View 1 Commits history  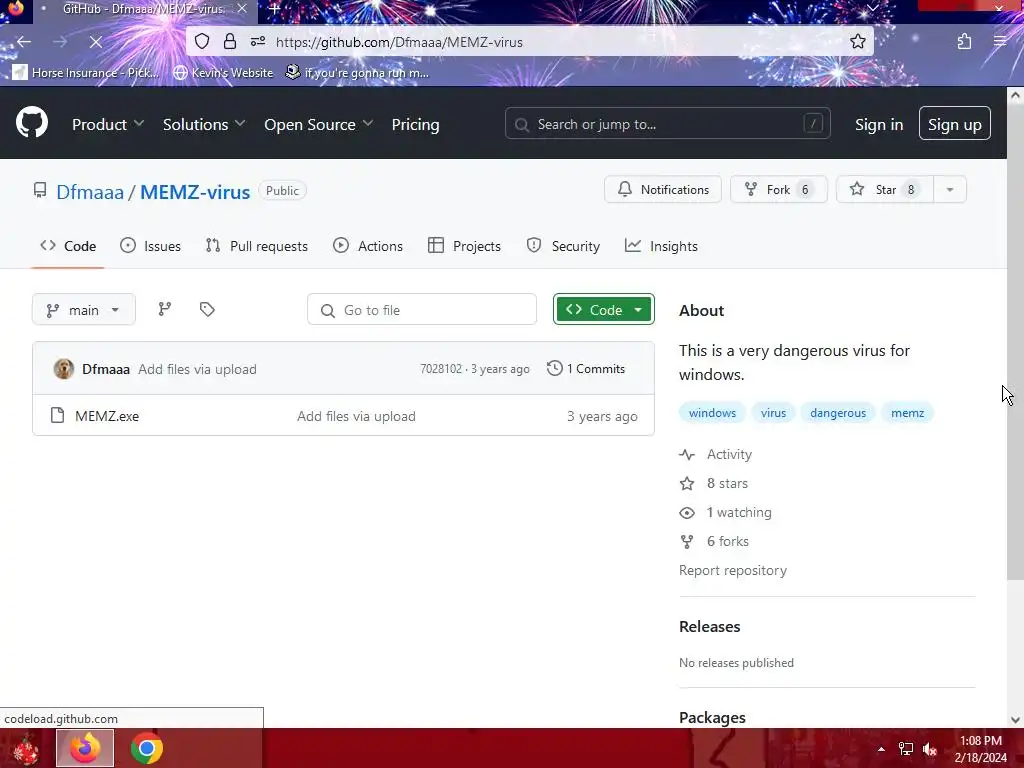[x=586, y=368]
